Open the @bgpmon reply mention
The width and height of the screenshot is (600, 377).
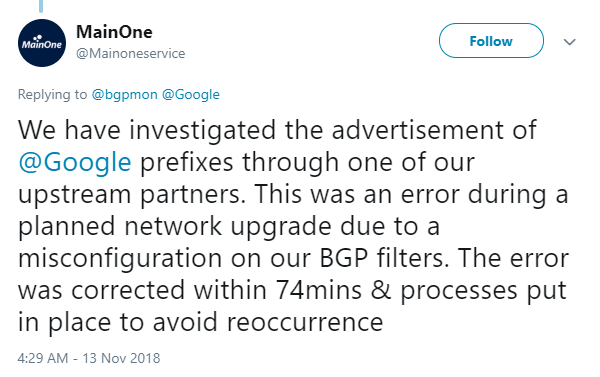tap(124, 95)
